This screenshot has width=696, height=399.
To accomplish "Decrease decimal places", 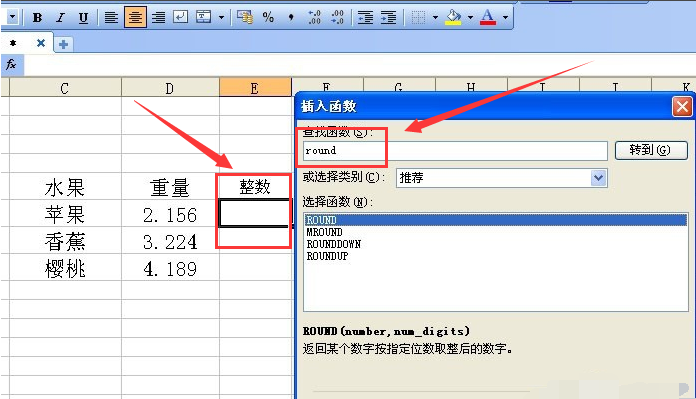I will tap(337, 18).
